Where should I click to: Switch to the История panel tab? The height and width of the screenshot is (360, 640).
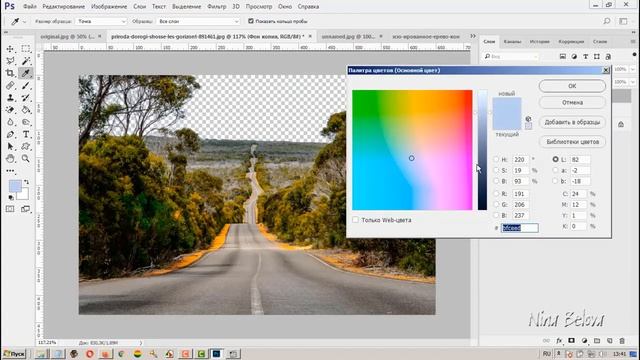540,42
